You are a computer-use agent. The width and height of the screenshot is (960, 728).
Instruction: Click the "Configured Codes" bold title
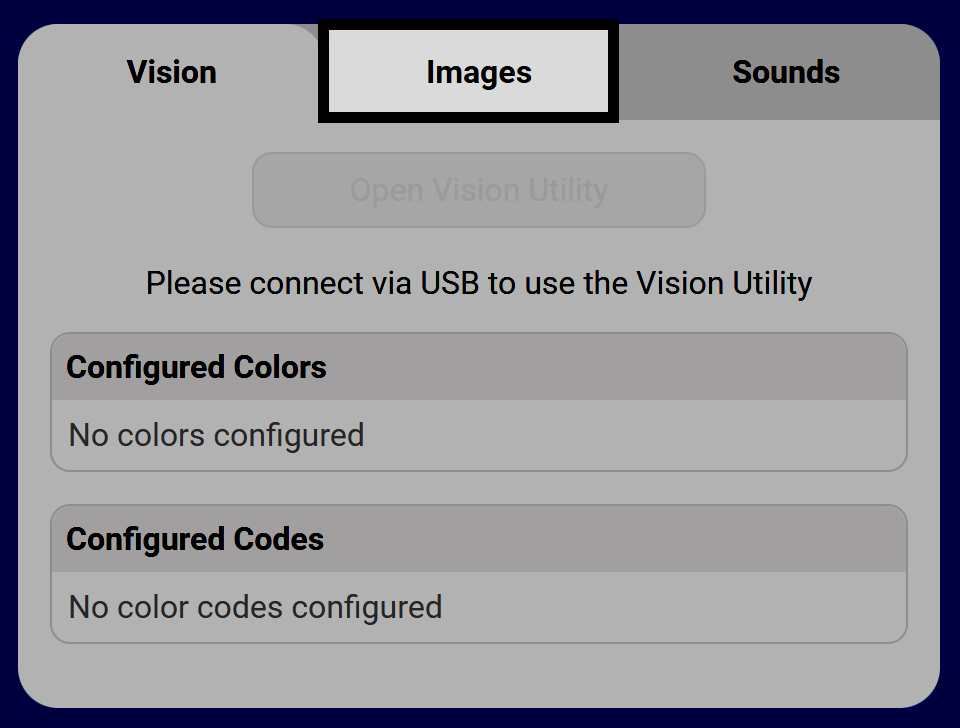[x=195, y=539]
